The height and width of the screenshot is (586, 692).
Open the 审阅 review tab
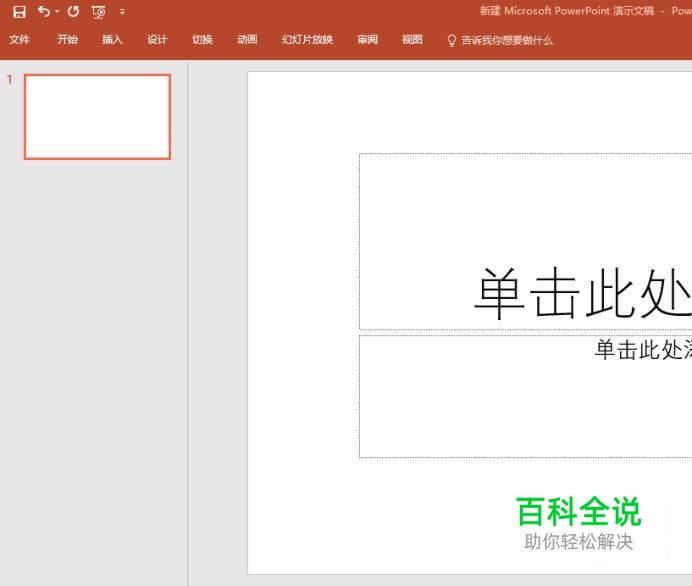point(367,40)
